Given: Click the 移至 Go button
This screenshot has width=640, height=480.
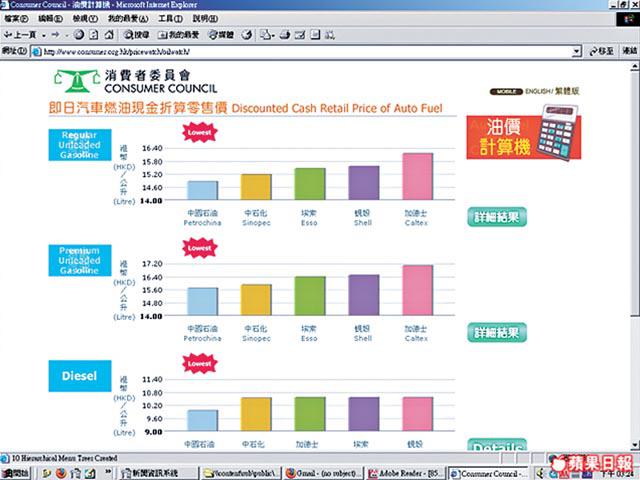Looking at the screenshot, I should [x=601, y=51].
